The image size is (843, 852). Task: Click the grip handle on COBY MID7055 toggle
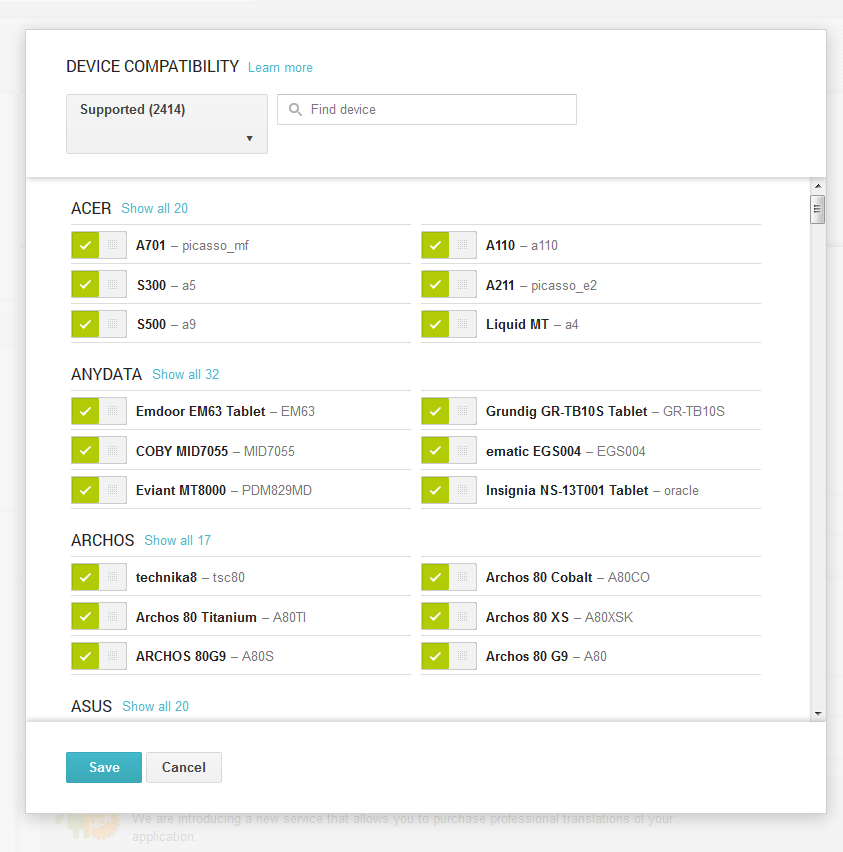(113, 451)
